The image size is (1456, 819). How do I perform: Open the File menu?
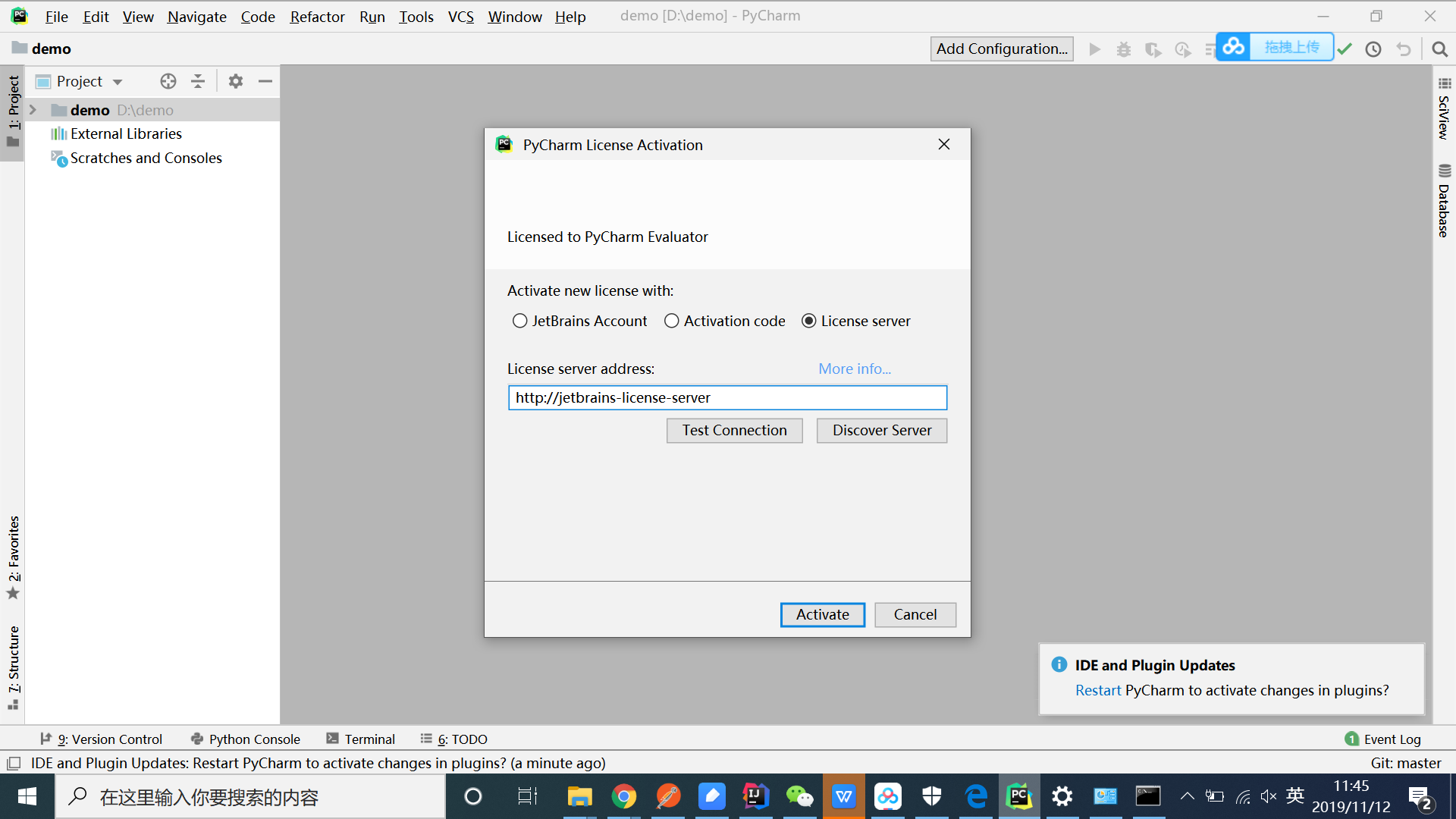[56, 17]
